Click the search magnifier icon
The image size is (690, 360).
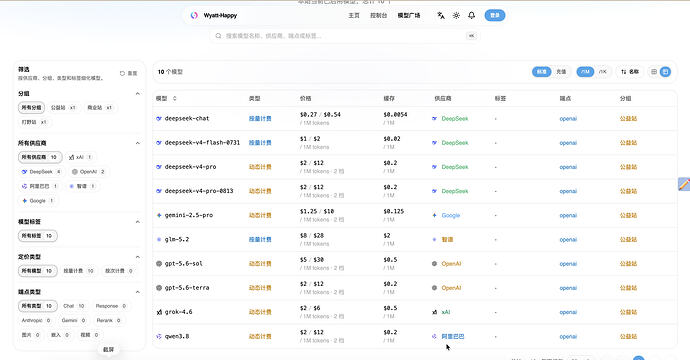[x=218, y=36]
